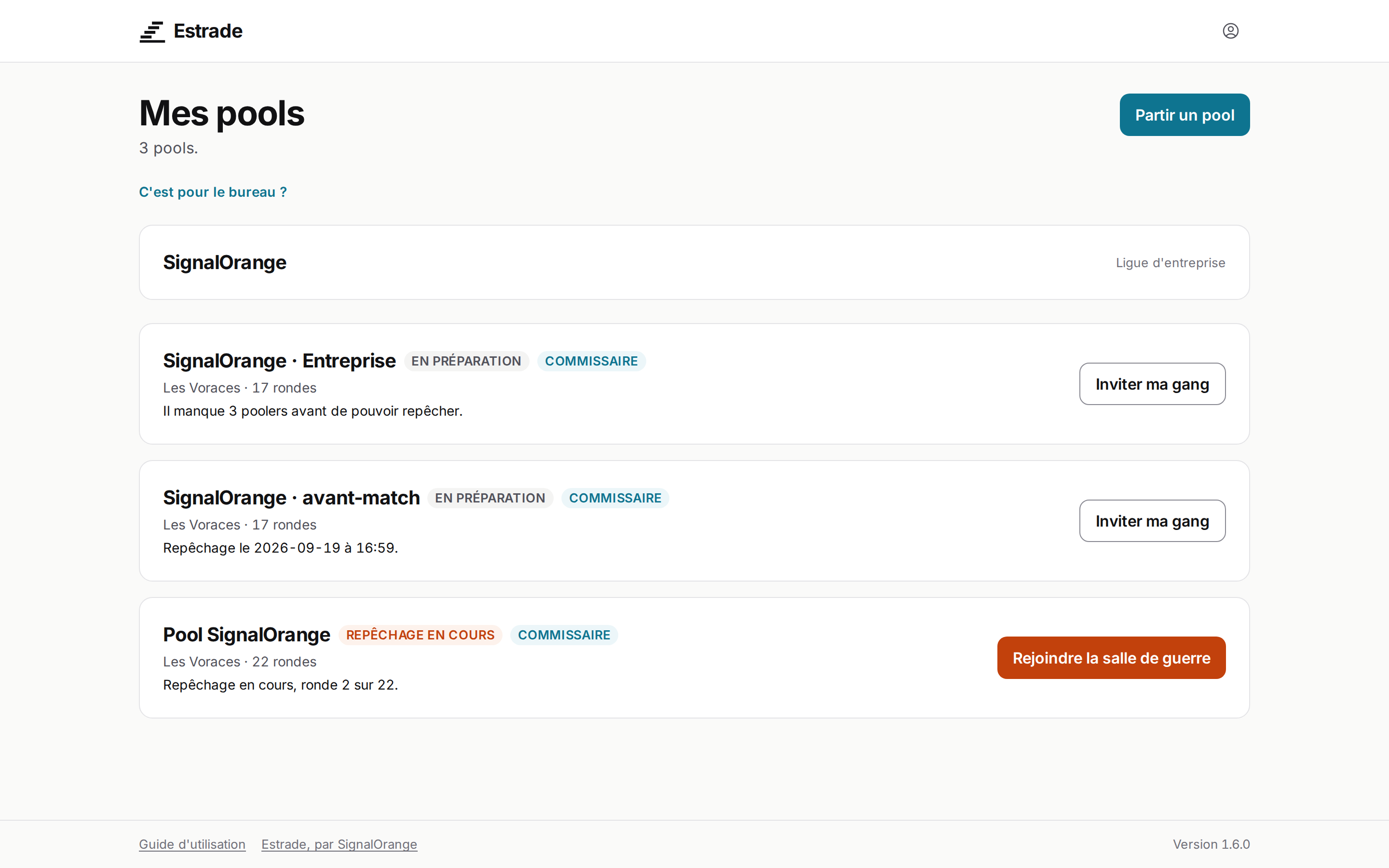Click Commissaire badge on Pool SignalOrange
The width and height of the screenshot is (1389, 868).
[564, 635]
